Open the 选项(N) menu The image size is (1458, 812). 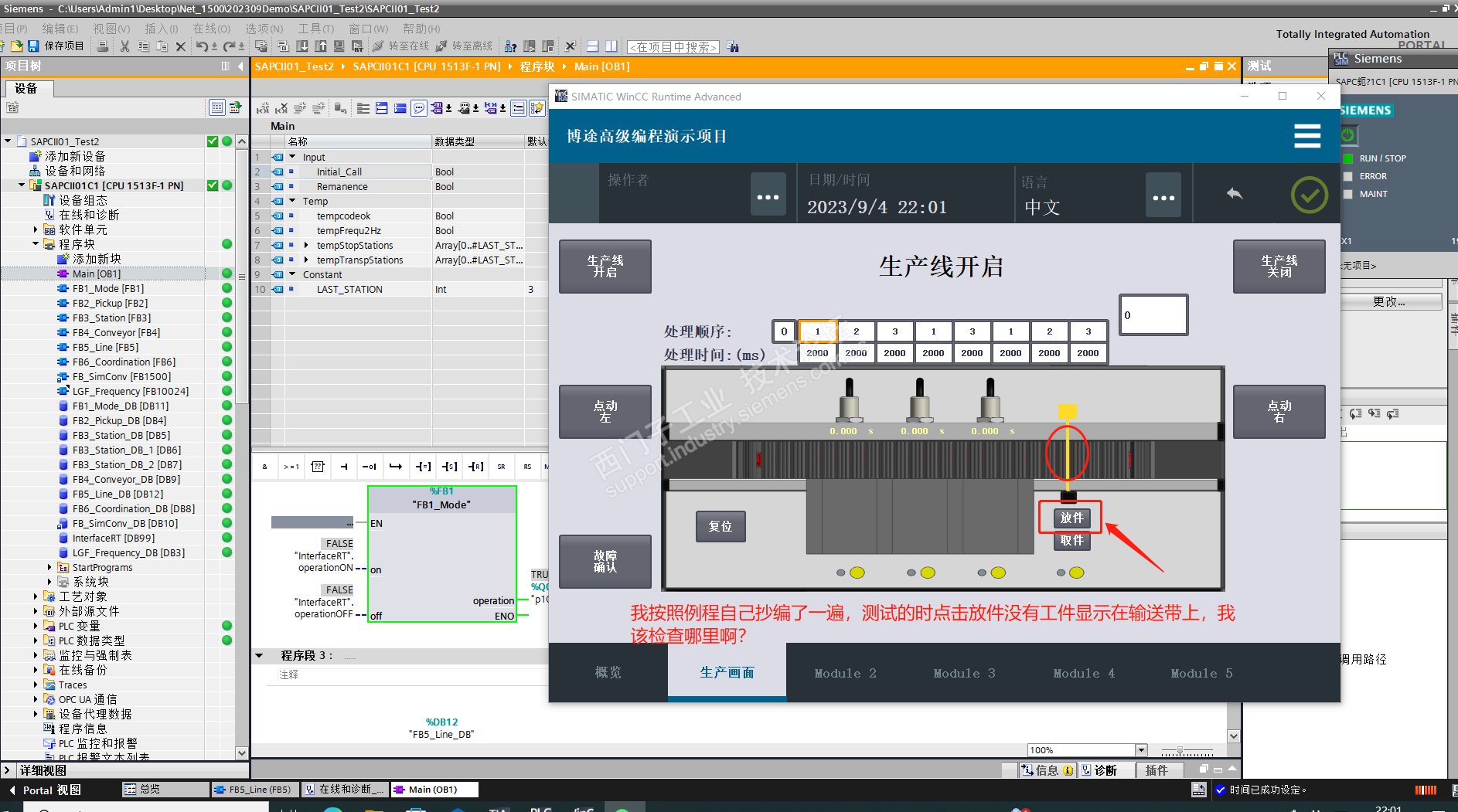(264, 29)
